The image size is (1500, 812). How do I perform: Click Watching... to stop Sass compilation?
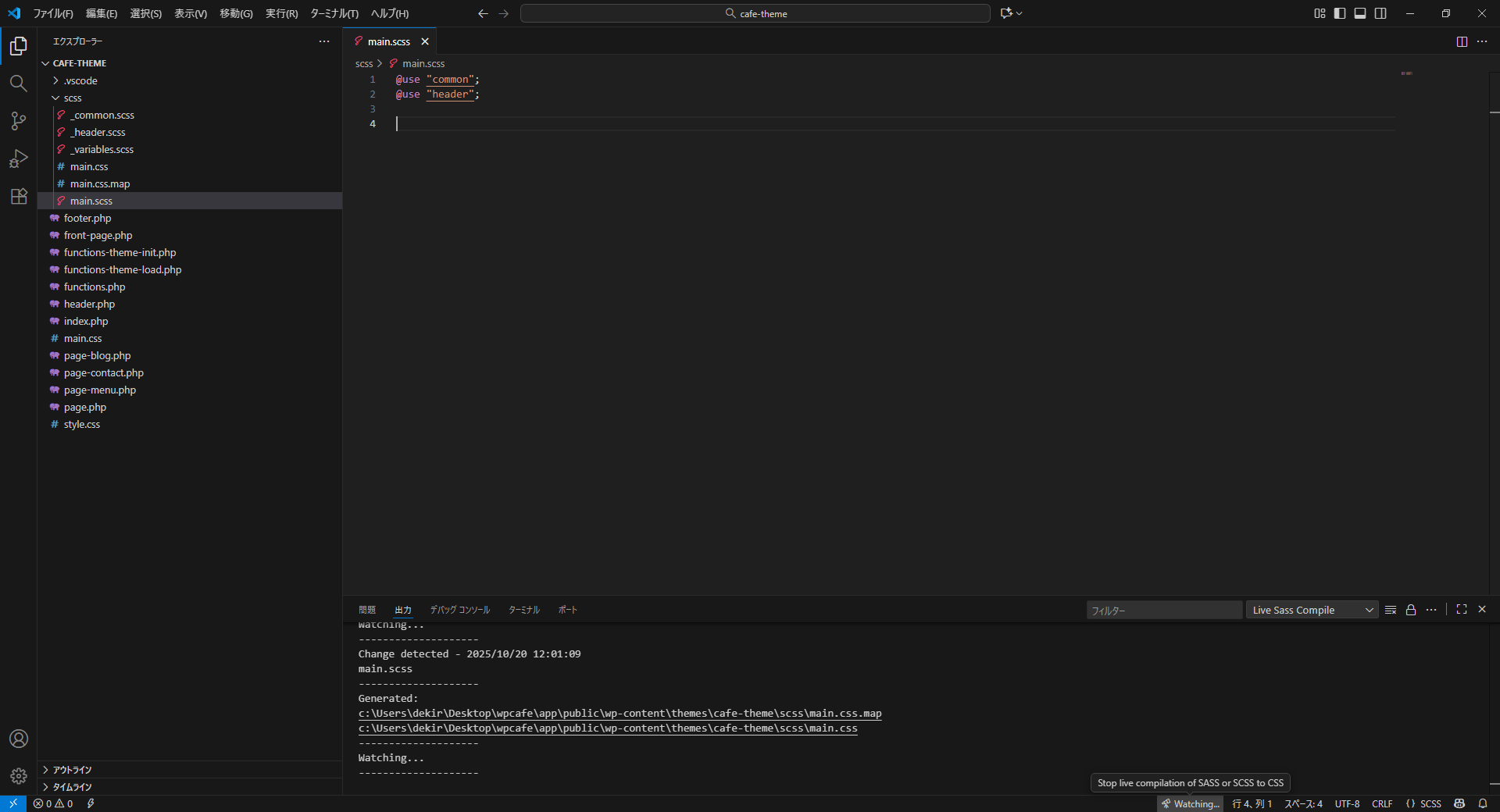coord(1190,803)
